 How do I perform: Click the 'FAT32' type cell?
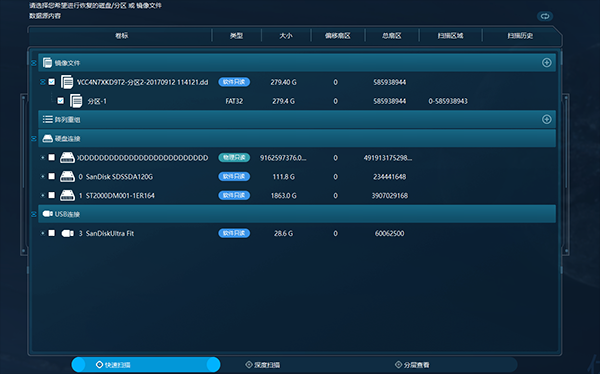point(234,101)
